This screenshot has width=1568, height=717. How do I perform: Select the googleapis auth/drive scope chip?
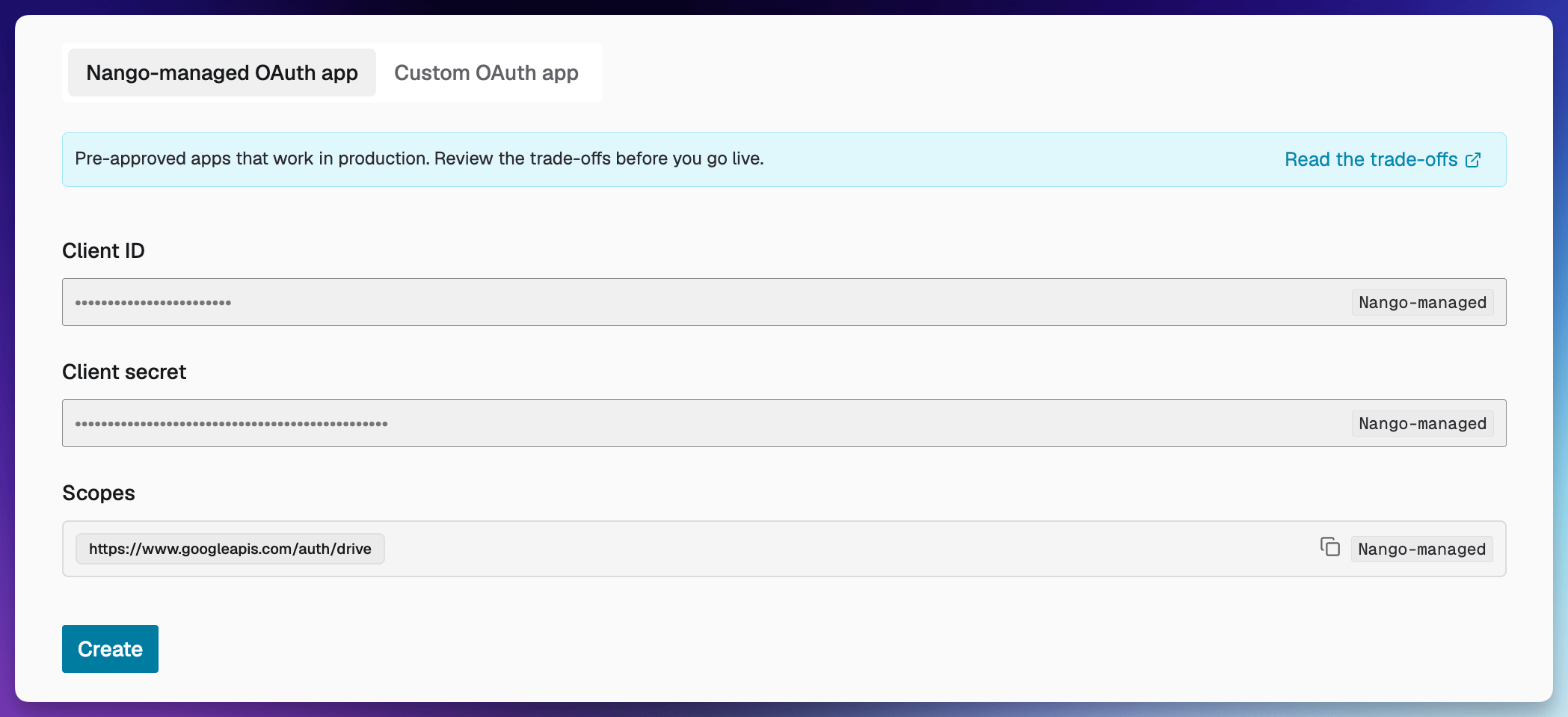point(230,549)
